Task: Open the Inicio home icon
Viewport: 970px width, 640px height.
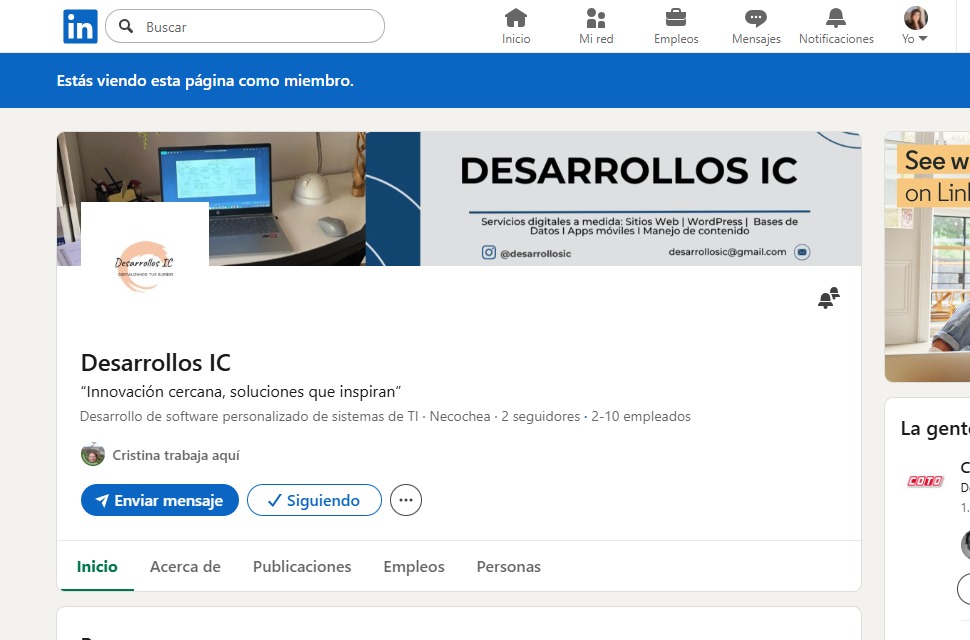Action: [516, 18]
